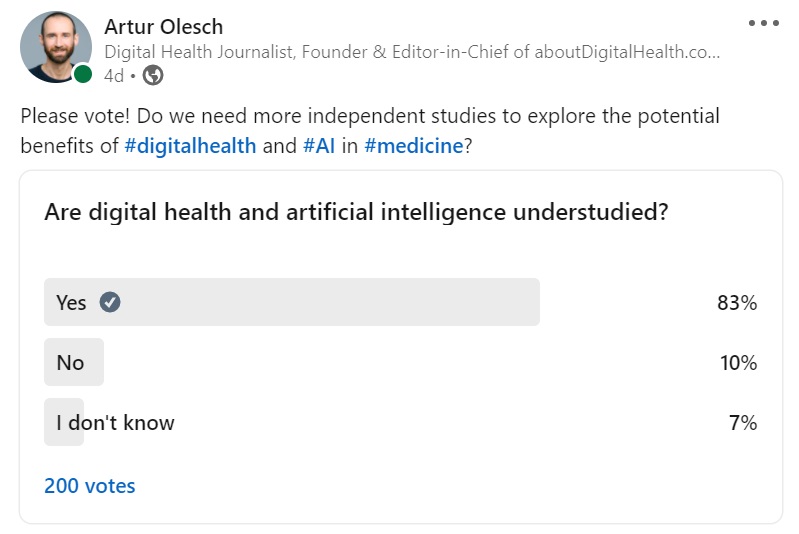Click the 4d post timestamp
Viewport: 799px width, 534px height.
point(113,75)
